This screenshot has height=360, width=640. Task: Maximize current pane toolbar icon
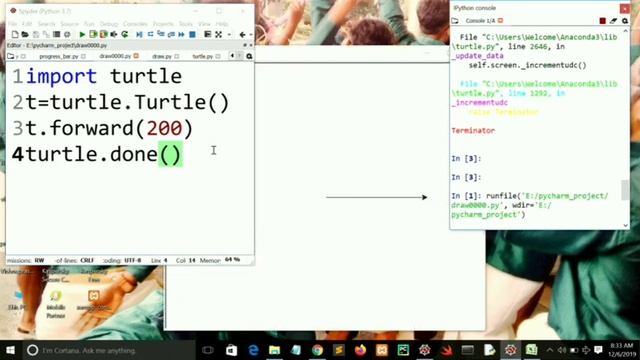tap(208, 35)
